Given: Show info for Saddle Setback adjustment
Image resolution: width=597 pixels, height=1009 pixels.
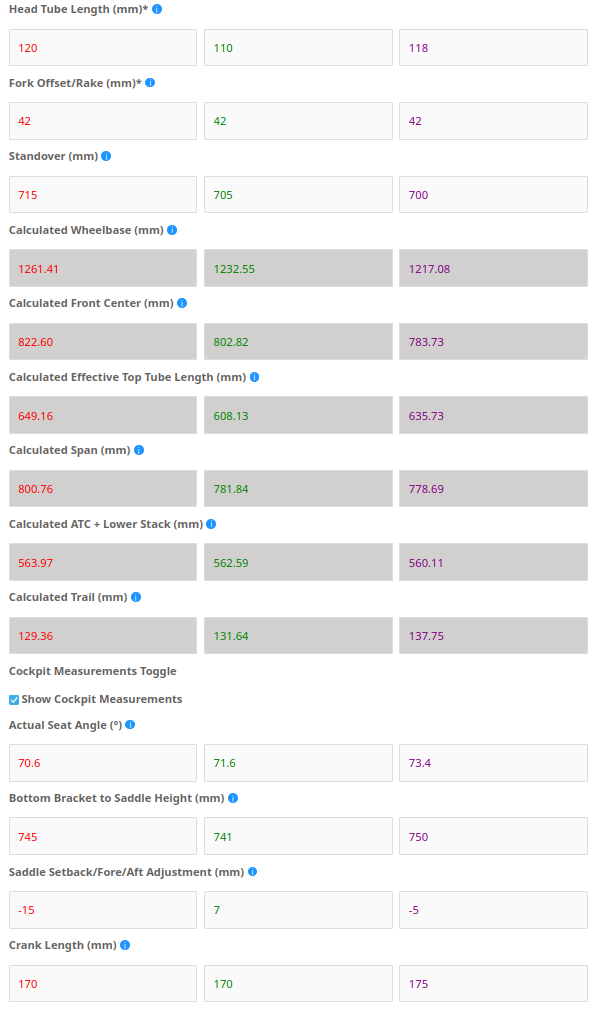Looking at the screenshot, I should tap(252, 872).
